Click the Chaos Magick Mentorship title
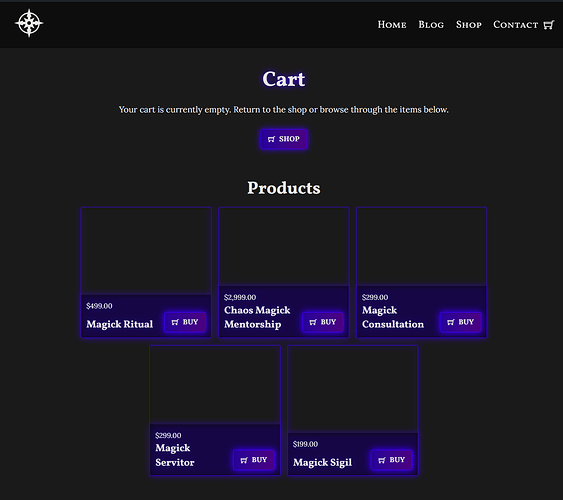 257,317
